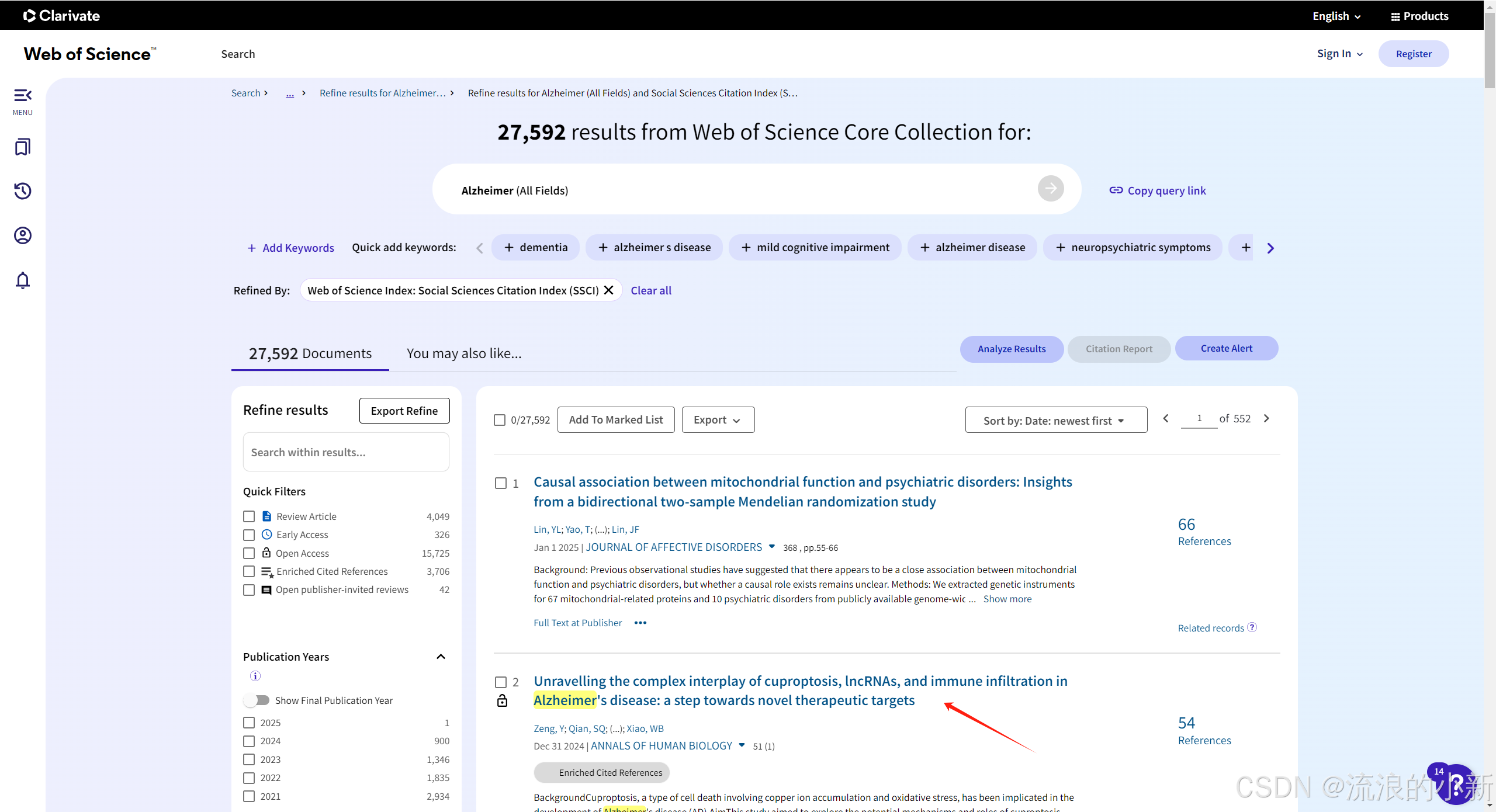Open the Marked List bookmark icon
Screen dimensions: 1496x812
pyautogui.click(x=22, y=147)
